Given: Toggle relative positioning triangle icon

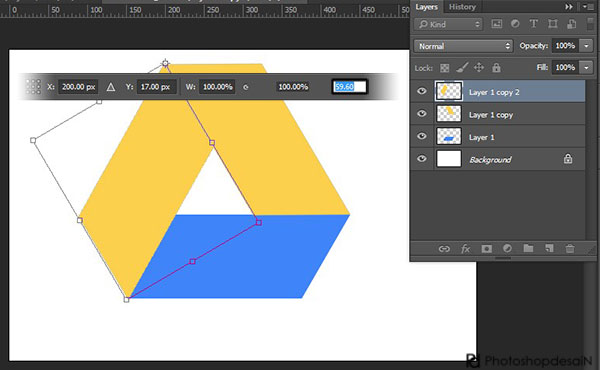Looking at the screenshot, I should point(111,87).
